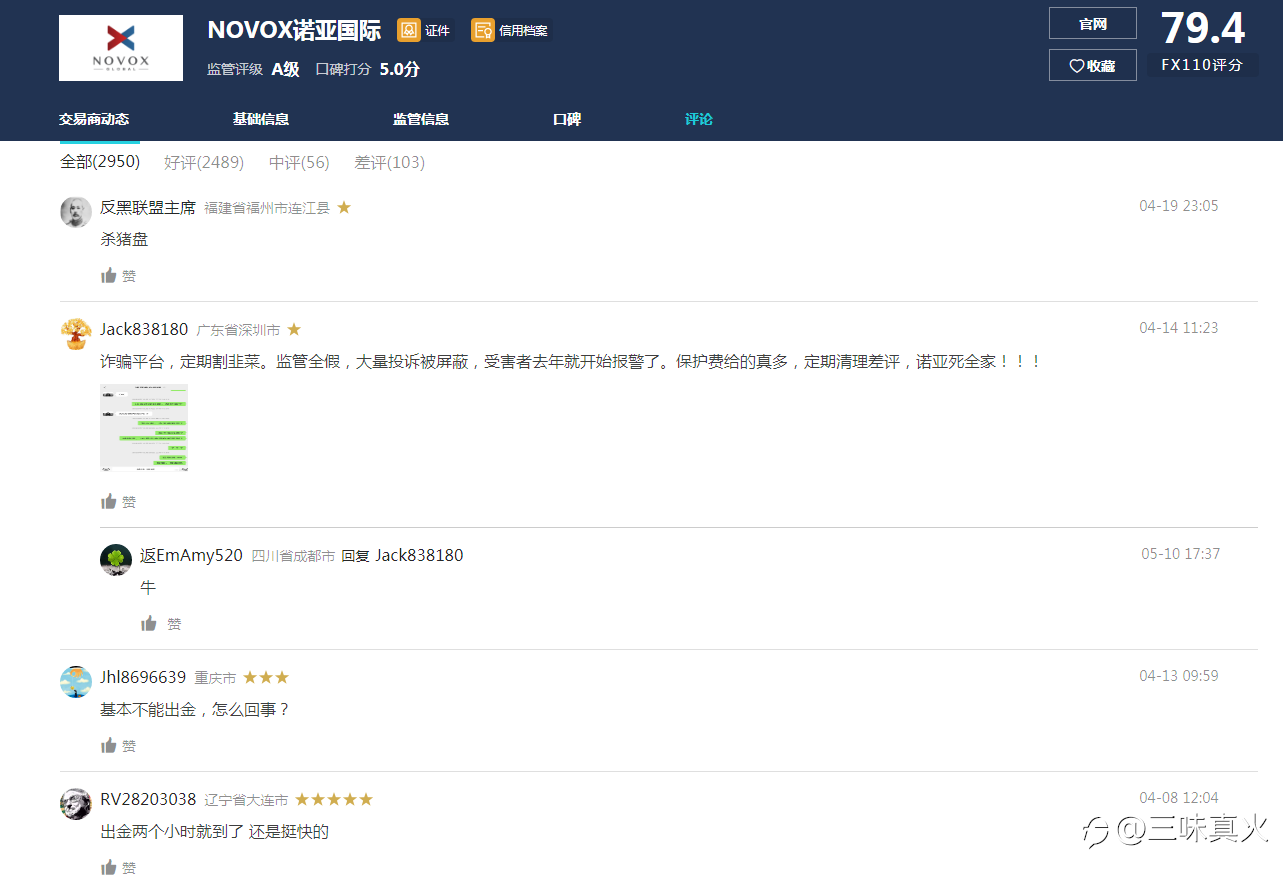This screenshot has width=1283, height=881.
Task: Click location 广东省深圳市
Action: coord(238,330)
